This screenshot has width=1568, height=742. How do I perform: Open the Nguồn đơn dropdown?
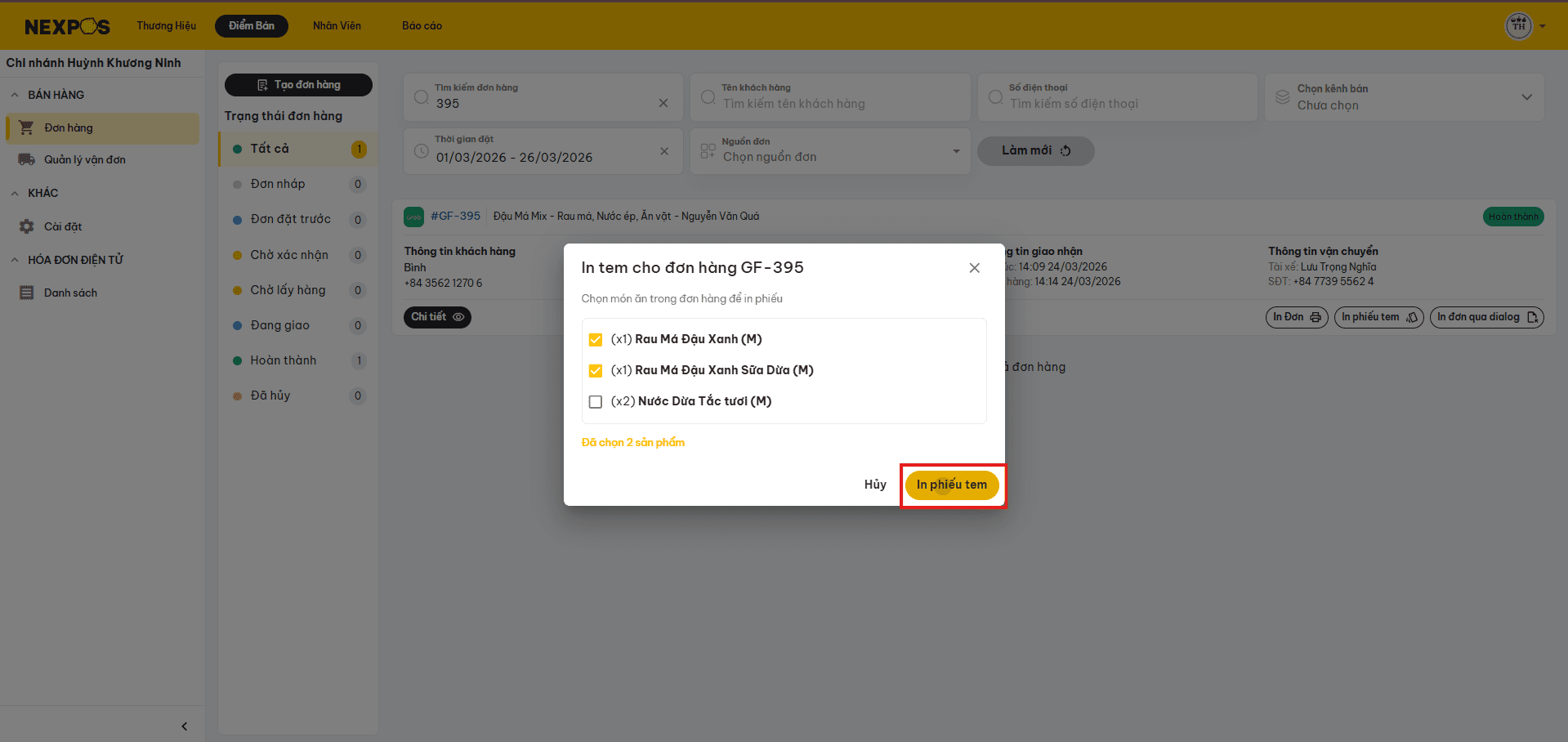pyautogui.click(x=830, y=151)
